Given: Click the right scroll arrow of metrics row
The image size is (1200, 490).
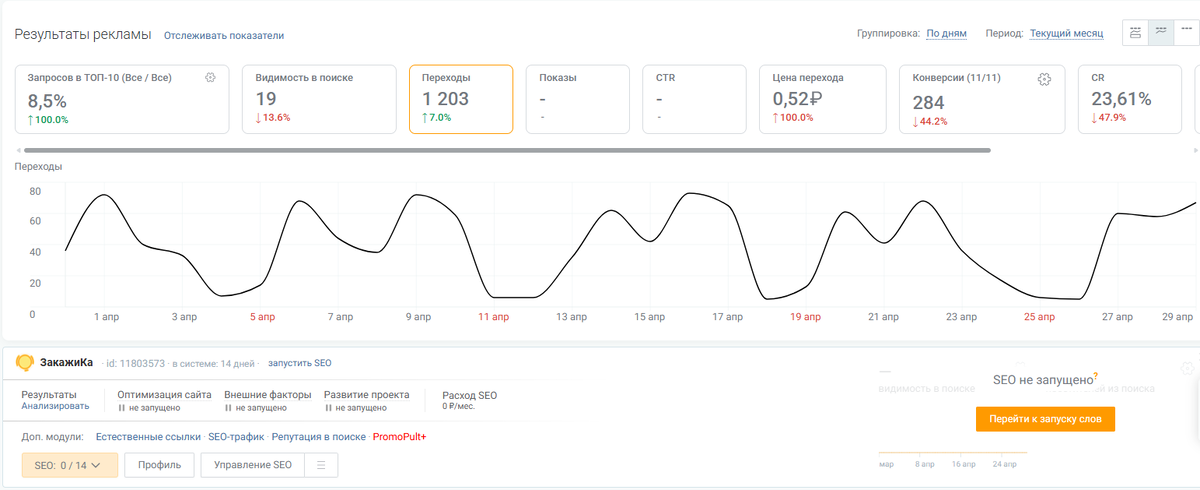Looking at the screenshot, I should click(1195, 150).
